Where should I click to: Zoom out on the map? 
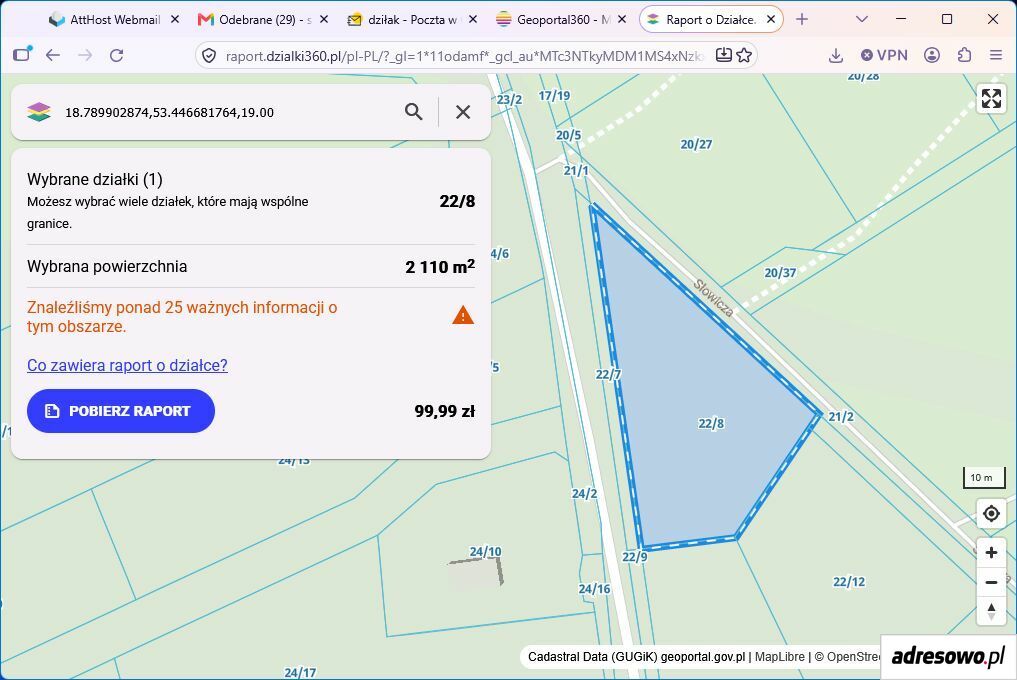[x=991, y=582]
